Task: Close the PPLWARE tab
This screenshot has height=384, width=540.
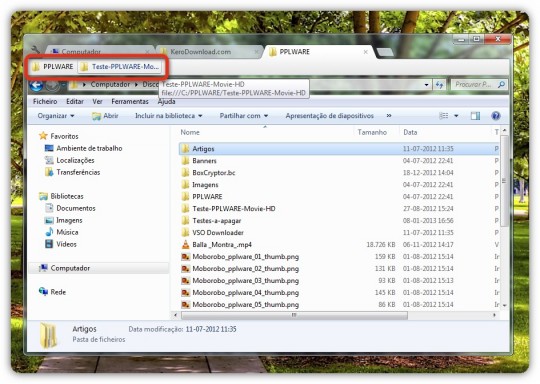Action: coord(365,52)
